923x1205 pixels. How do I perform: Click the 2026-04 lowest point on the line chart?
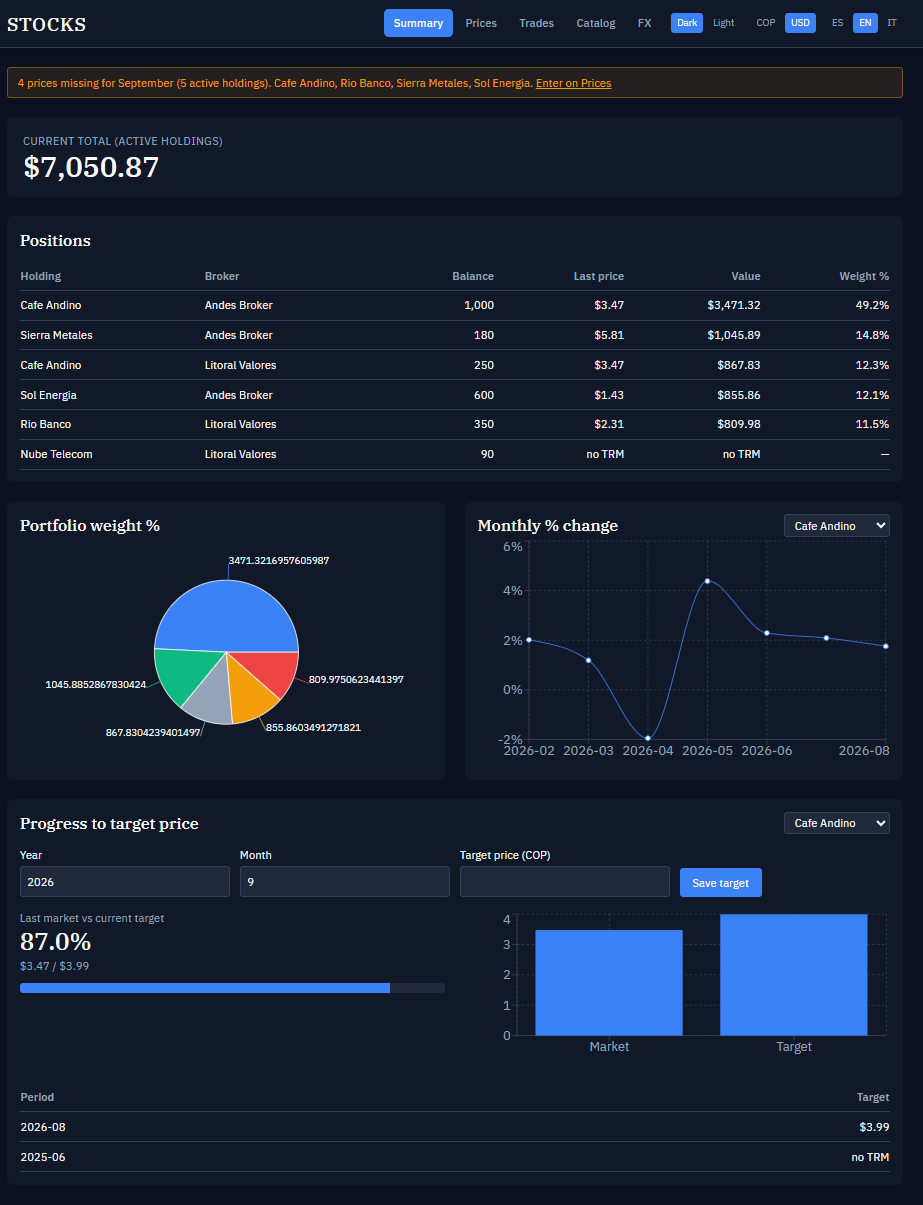pyautogui.click(x=648, y=738)
